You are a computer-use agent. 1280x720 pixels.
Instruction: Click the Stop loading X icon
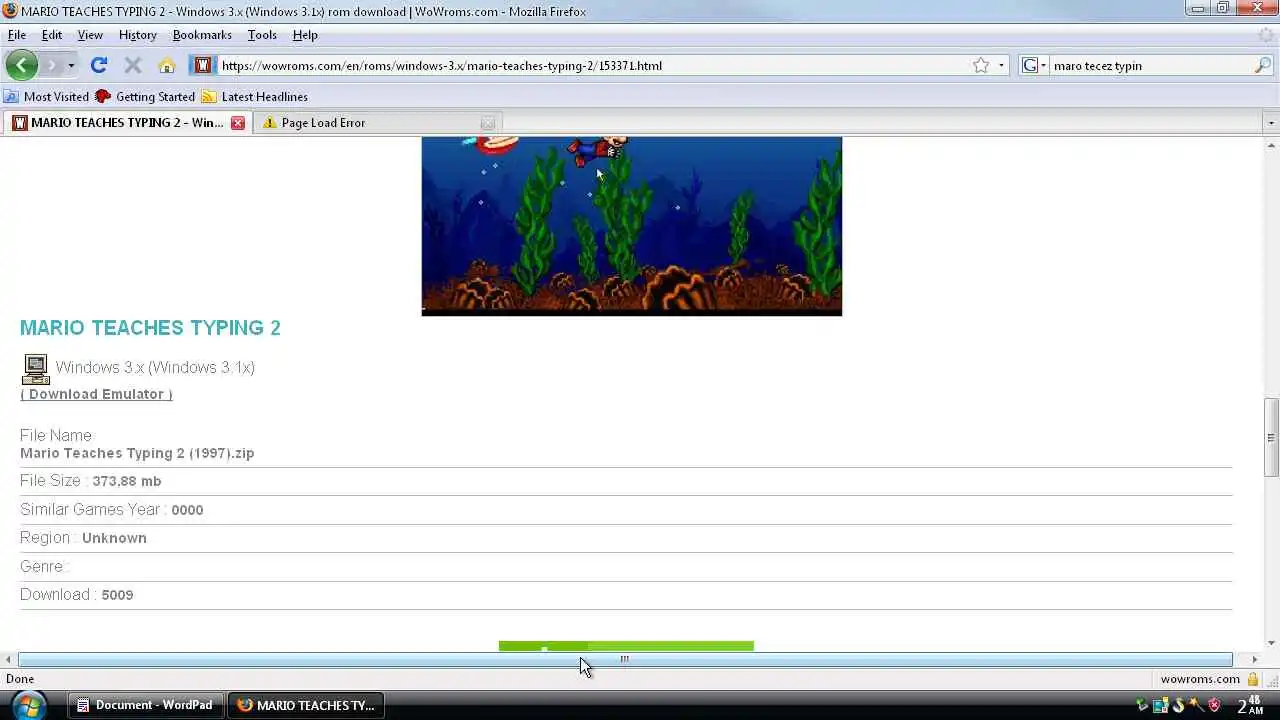point(132,65)
